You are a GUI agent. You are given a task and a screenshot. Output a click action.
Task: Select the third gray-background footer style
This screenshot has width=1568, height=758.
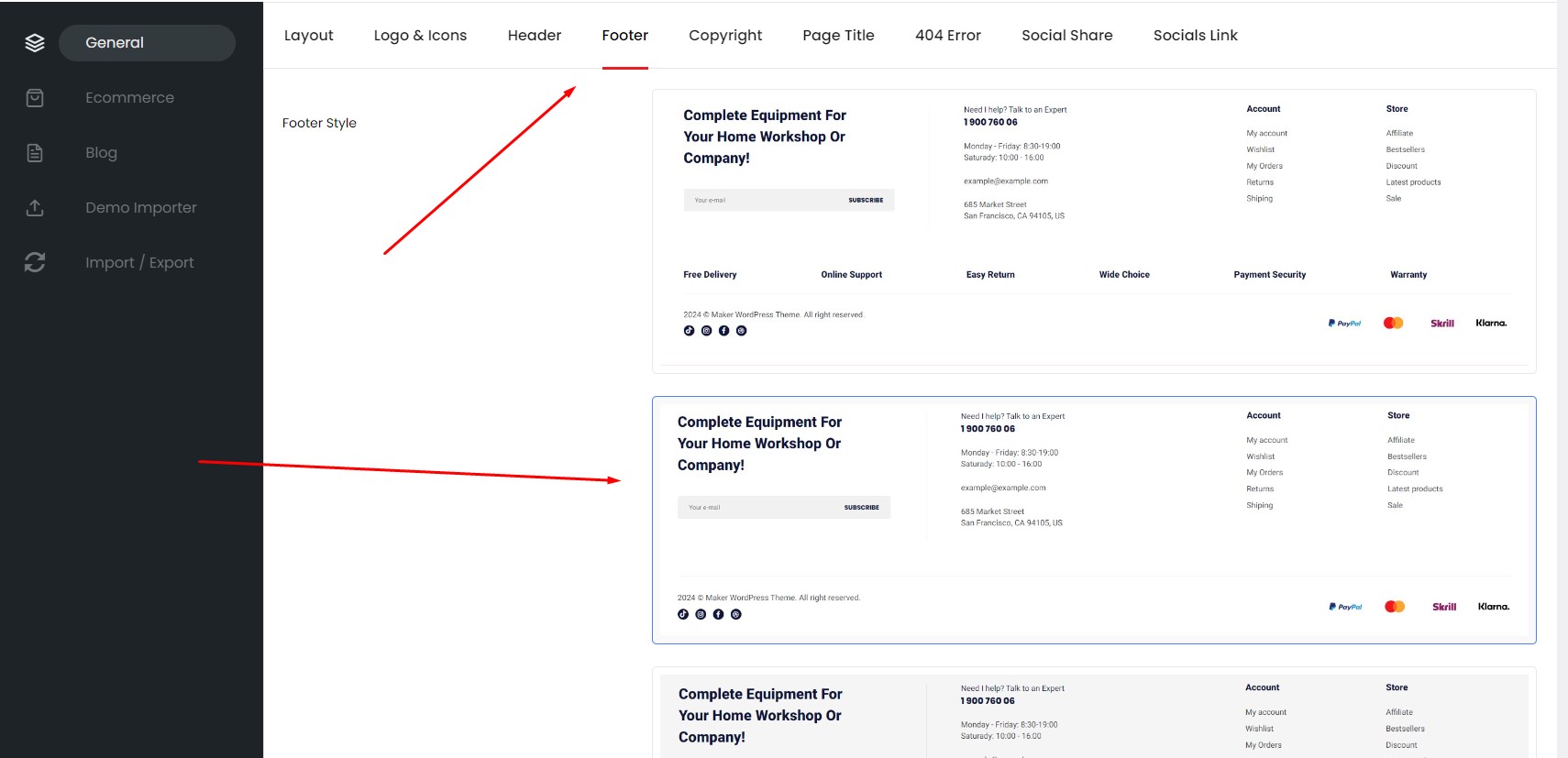click(x=1094, y=713)
